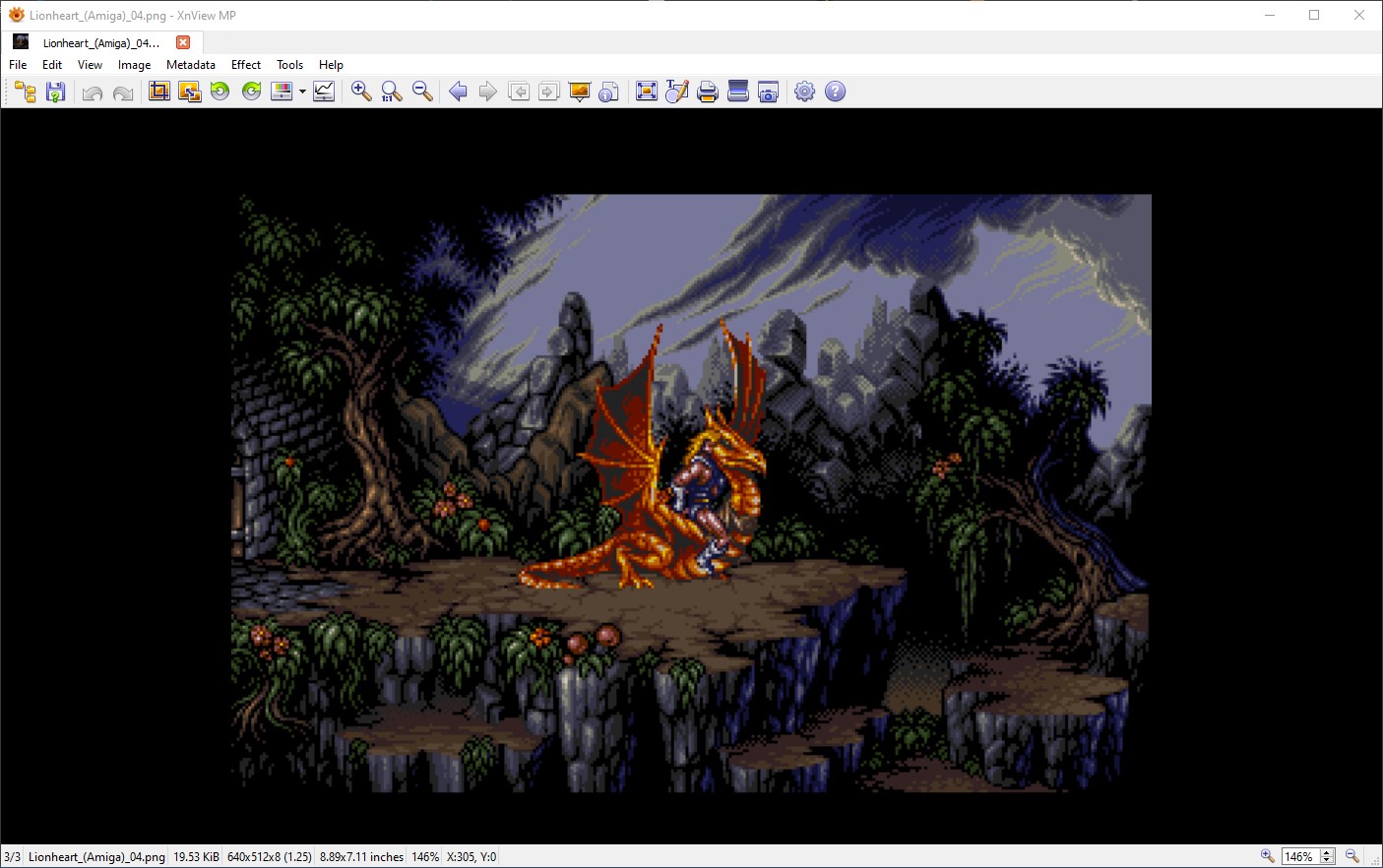This screenshot has width=1383, height=868.
Task: Rotate image clockwise
Action: pyautogui.click(x=252, y=92)
